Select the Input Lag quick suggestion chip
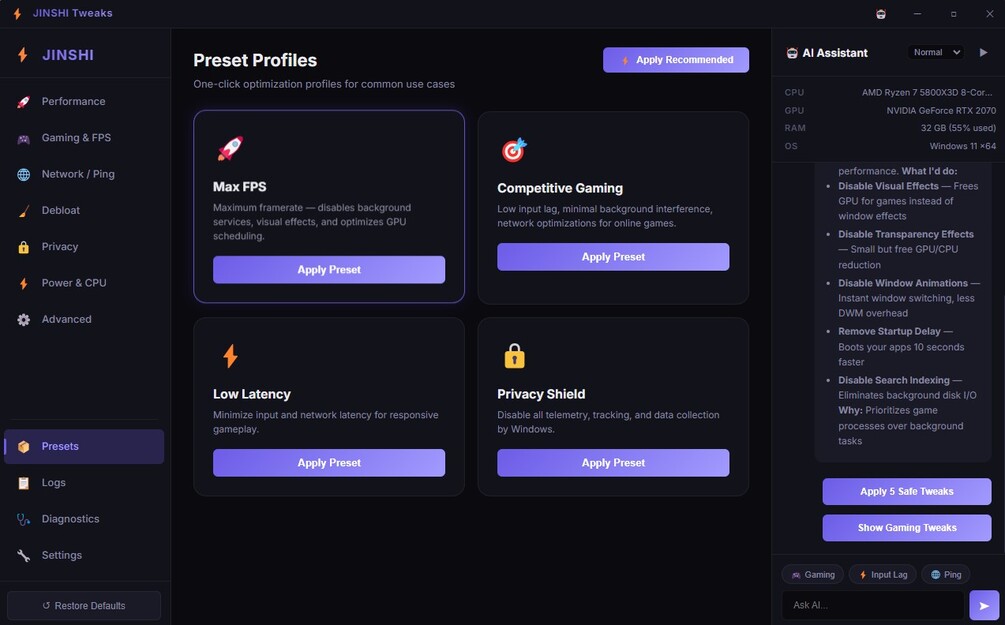Image resolution: width=1005 pixels, height=625 pixels. (x=884, y=575)
